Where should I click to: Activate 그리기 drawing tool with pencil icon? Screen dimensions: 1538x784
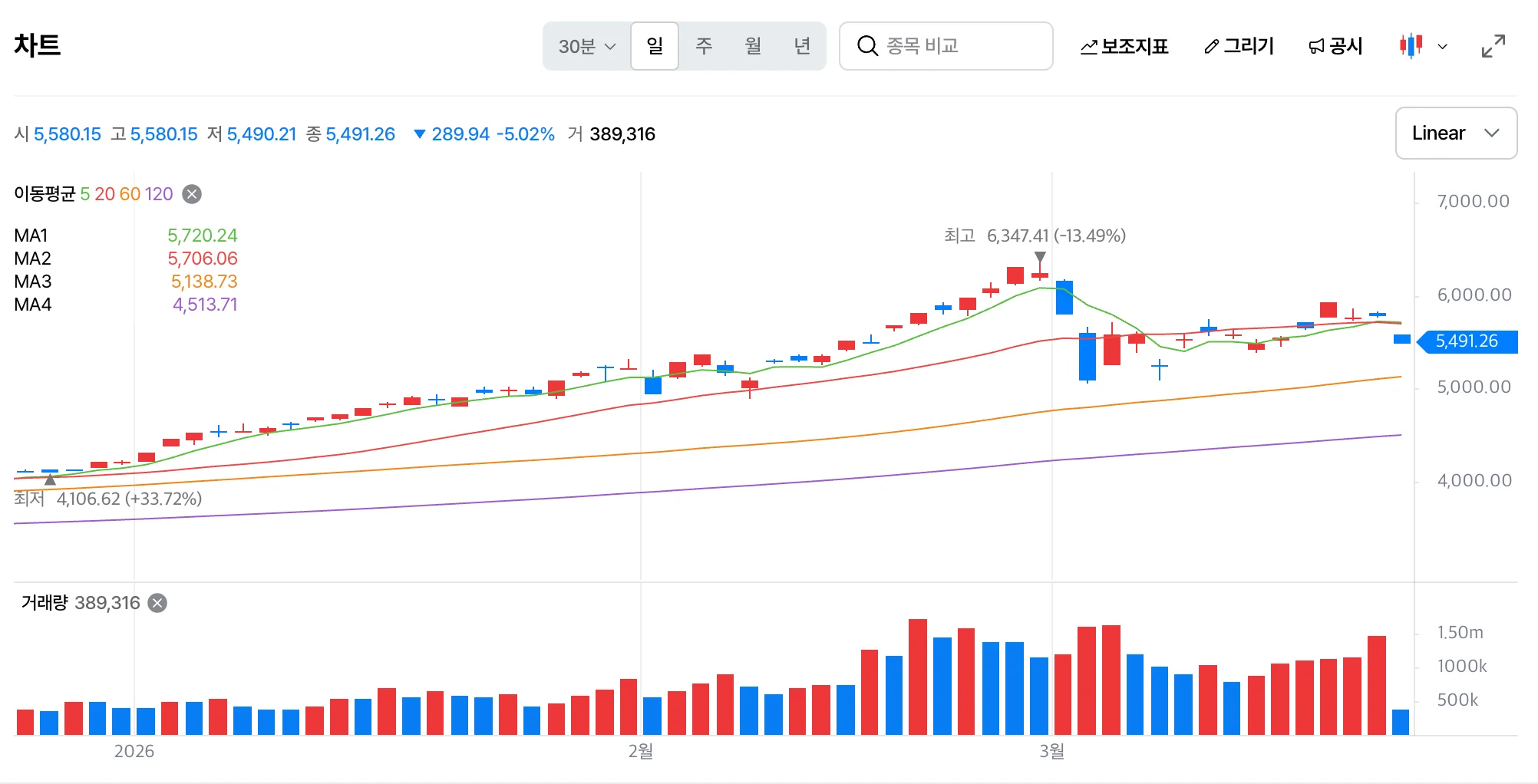tap(1211, 47)
